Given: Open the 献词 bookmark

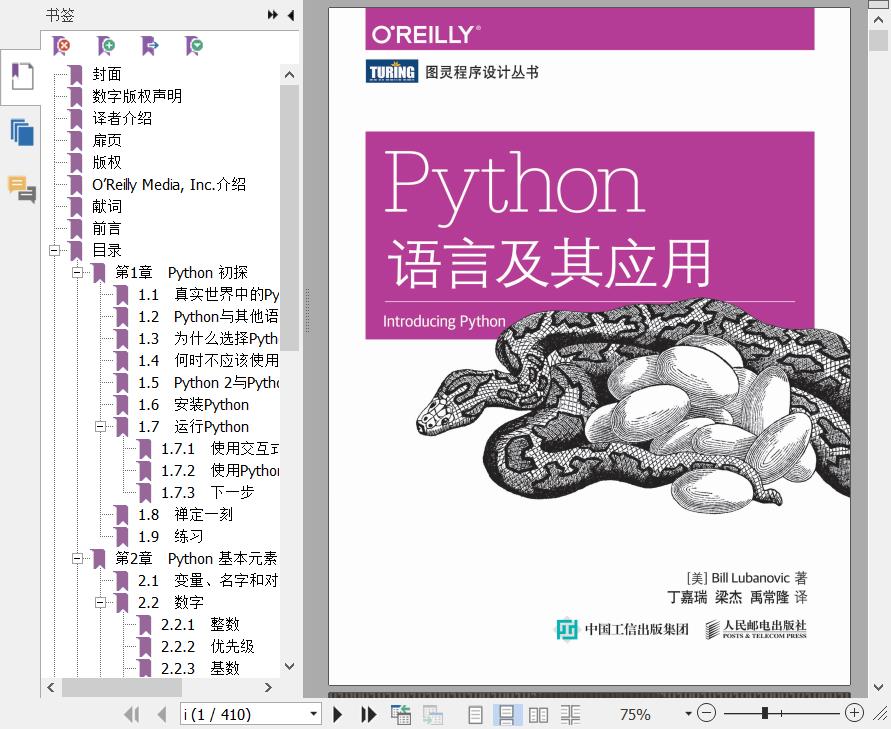Looking at the screenshot, I should [x=107, y=206].
